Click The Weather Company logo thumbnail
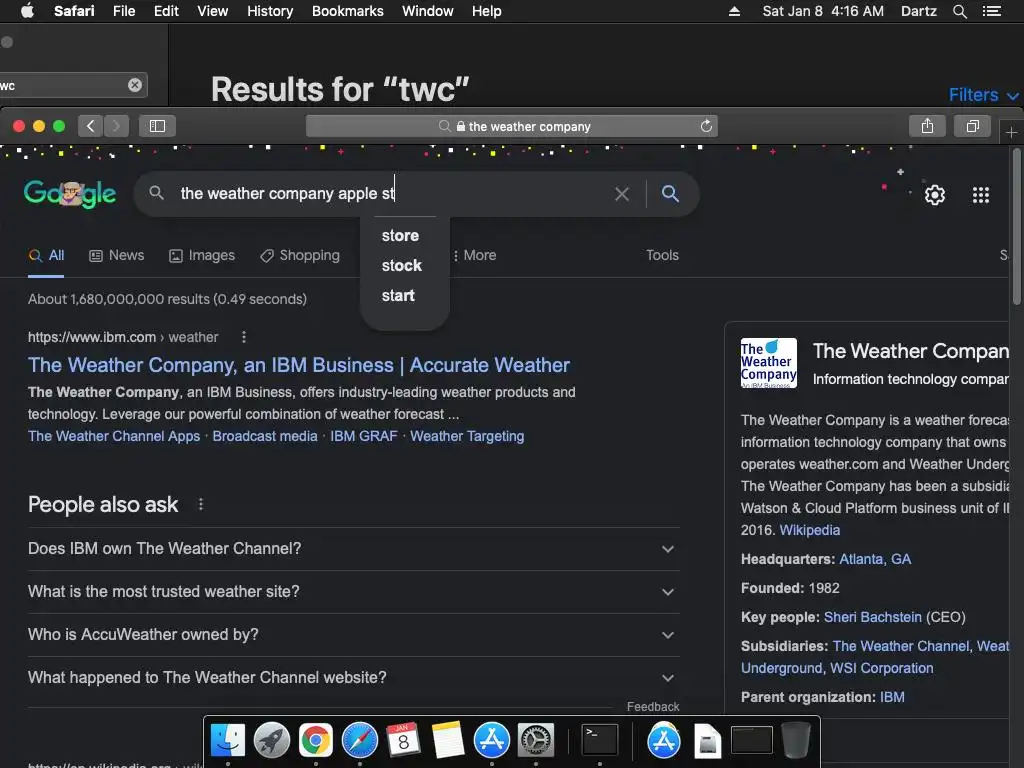 [769, 363]
